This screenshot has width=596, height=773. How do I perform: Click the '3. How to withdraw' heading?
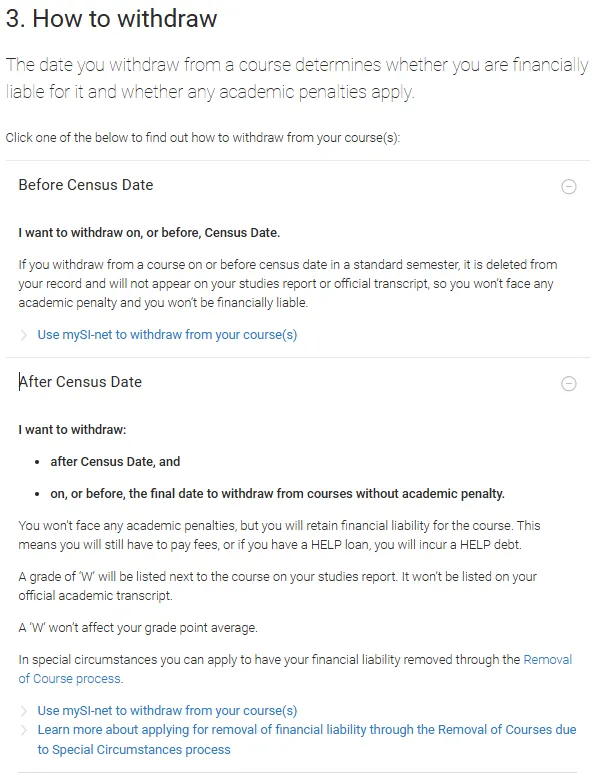pos(111,19)
